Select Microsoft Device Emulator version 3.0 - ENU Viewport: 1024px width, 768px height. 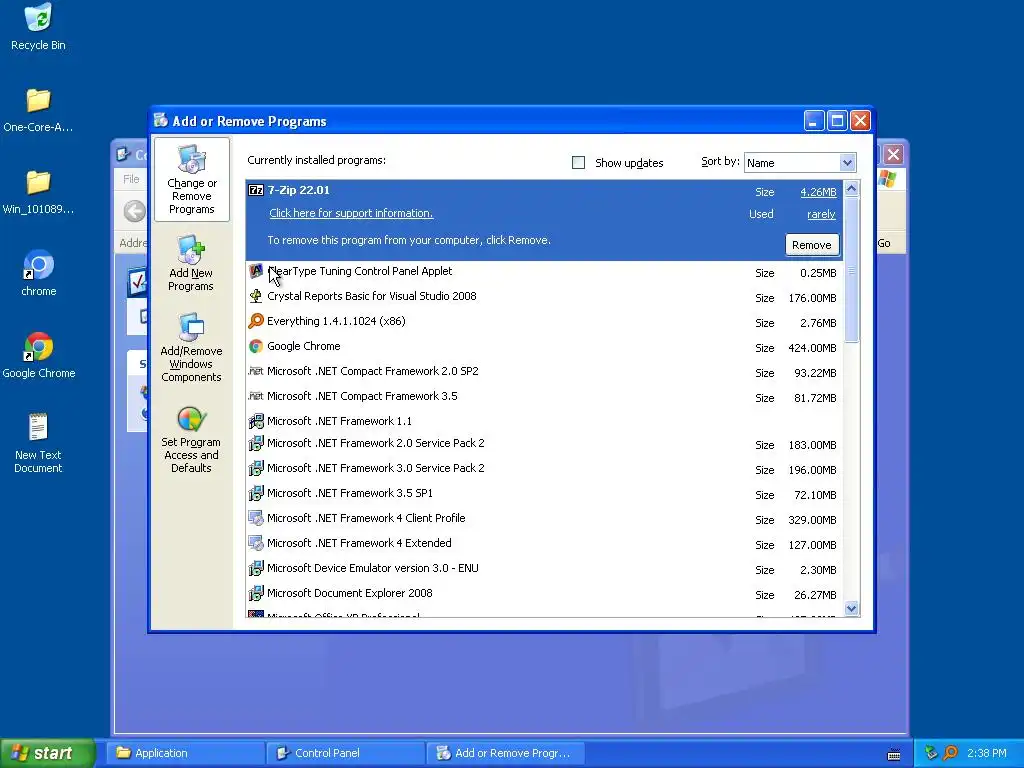coord(545,569)
